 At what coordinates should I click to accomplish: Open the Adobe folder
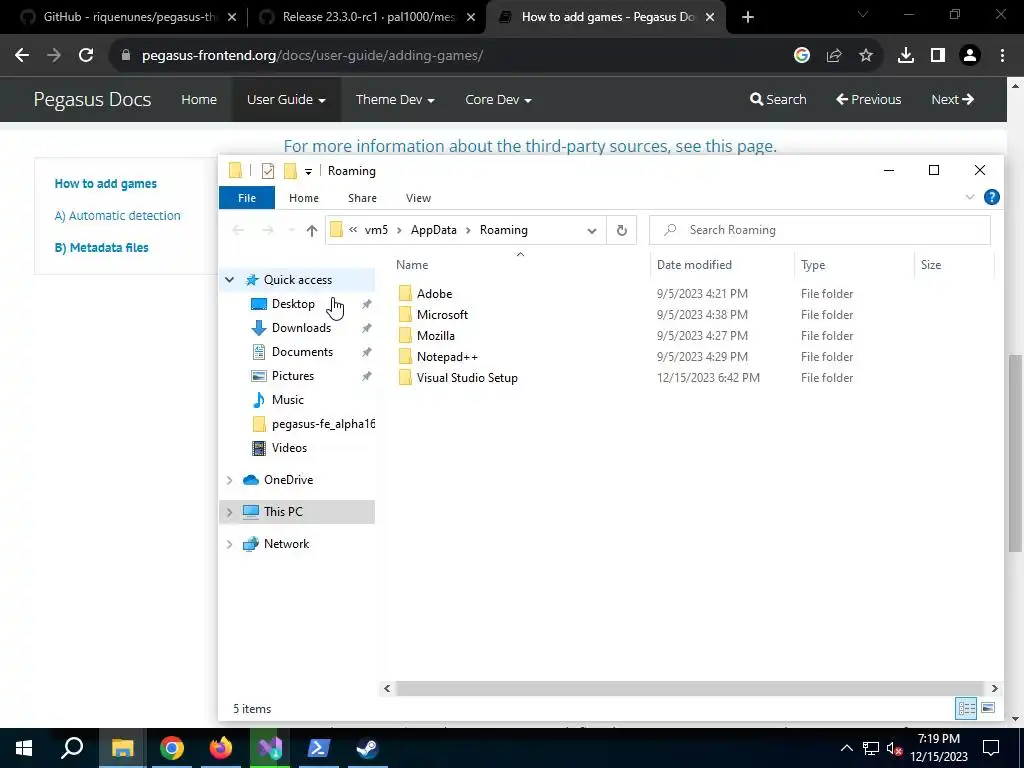point(434,294)
